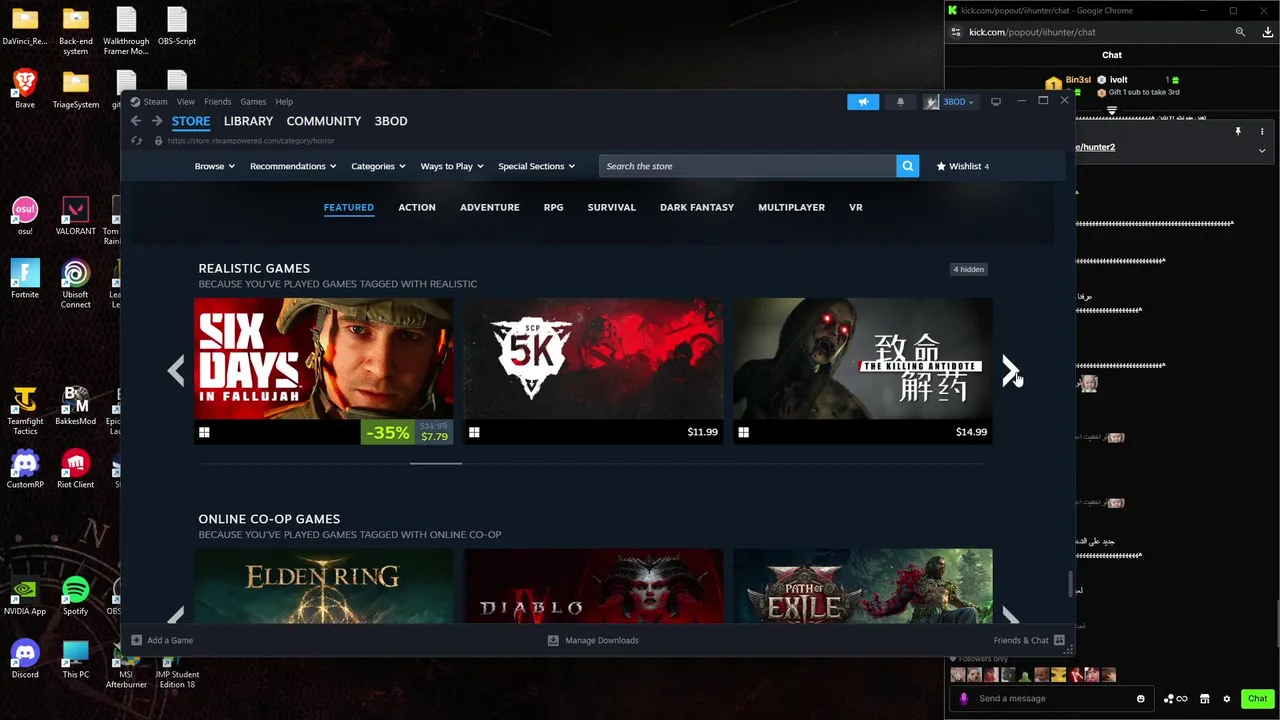Go forward with Steam's forward arrow

coord(157,121)
